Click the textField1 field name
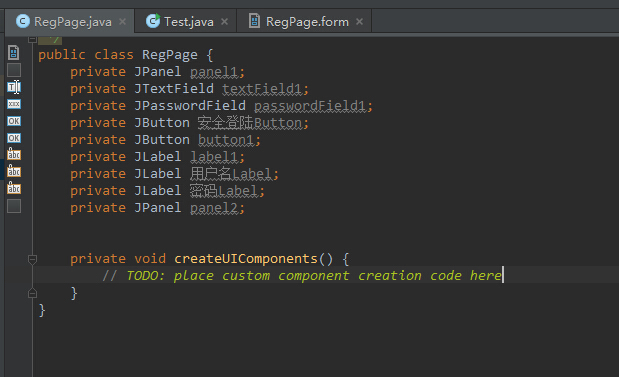Screen dimensions: 619x377 (262, 89)
